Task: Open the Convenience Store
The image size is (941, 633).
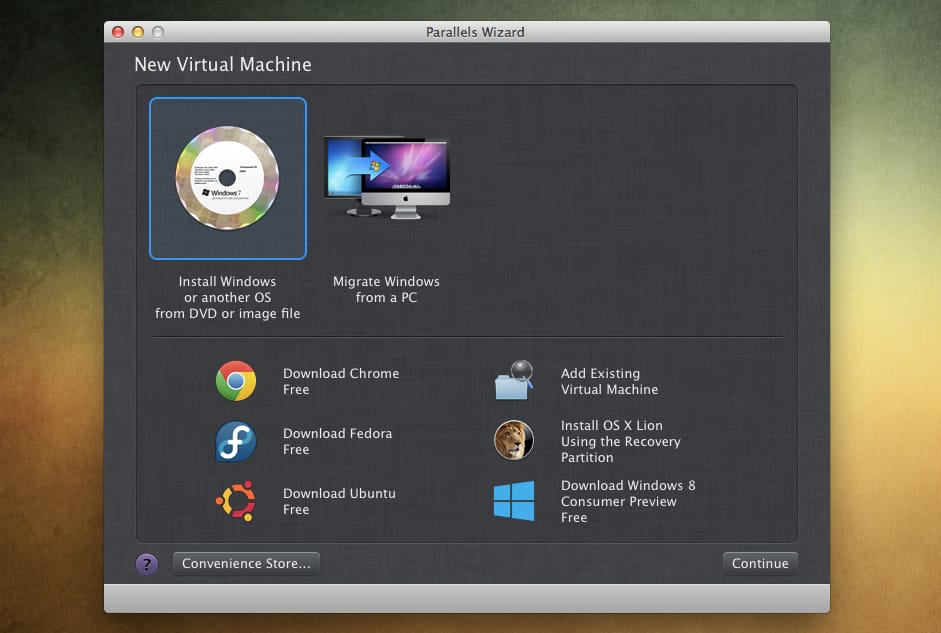Action: tap(246, 564)
